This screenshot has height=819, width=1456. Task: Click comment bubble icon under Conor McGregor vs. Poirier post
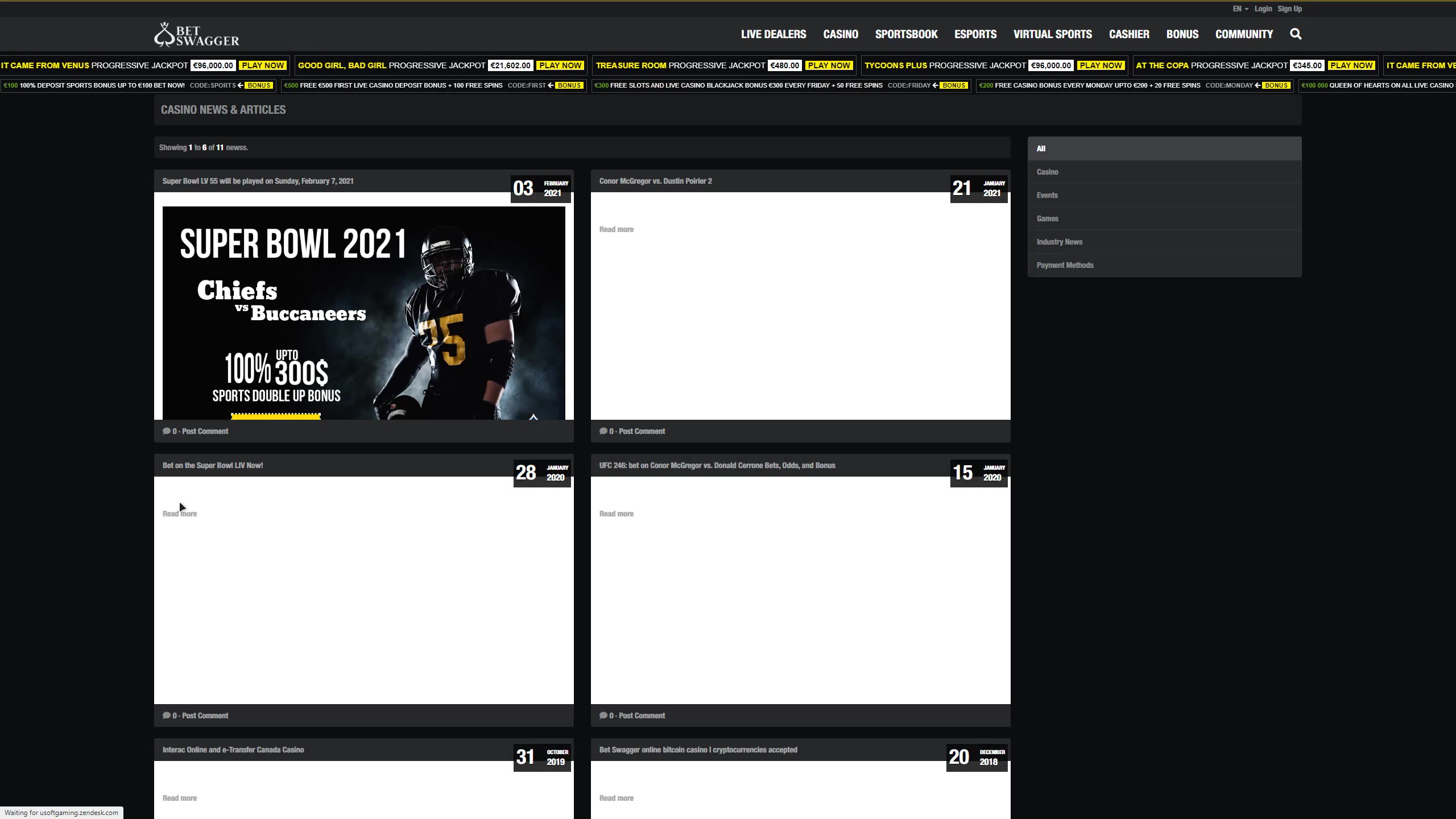603,431
